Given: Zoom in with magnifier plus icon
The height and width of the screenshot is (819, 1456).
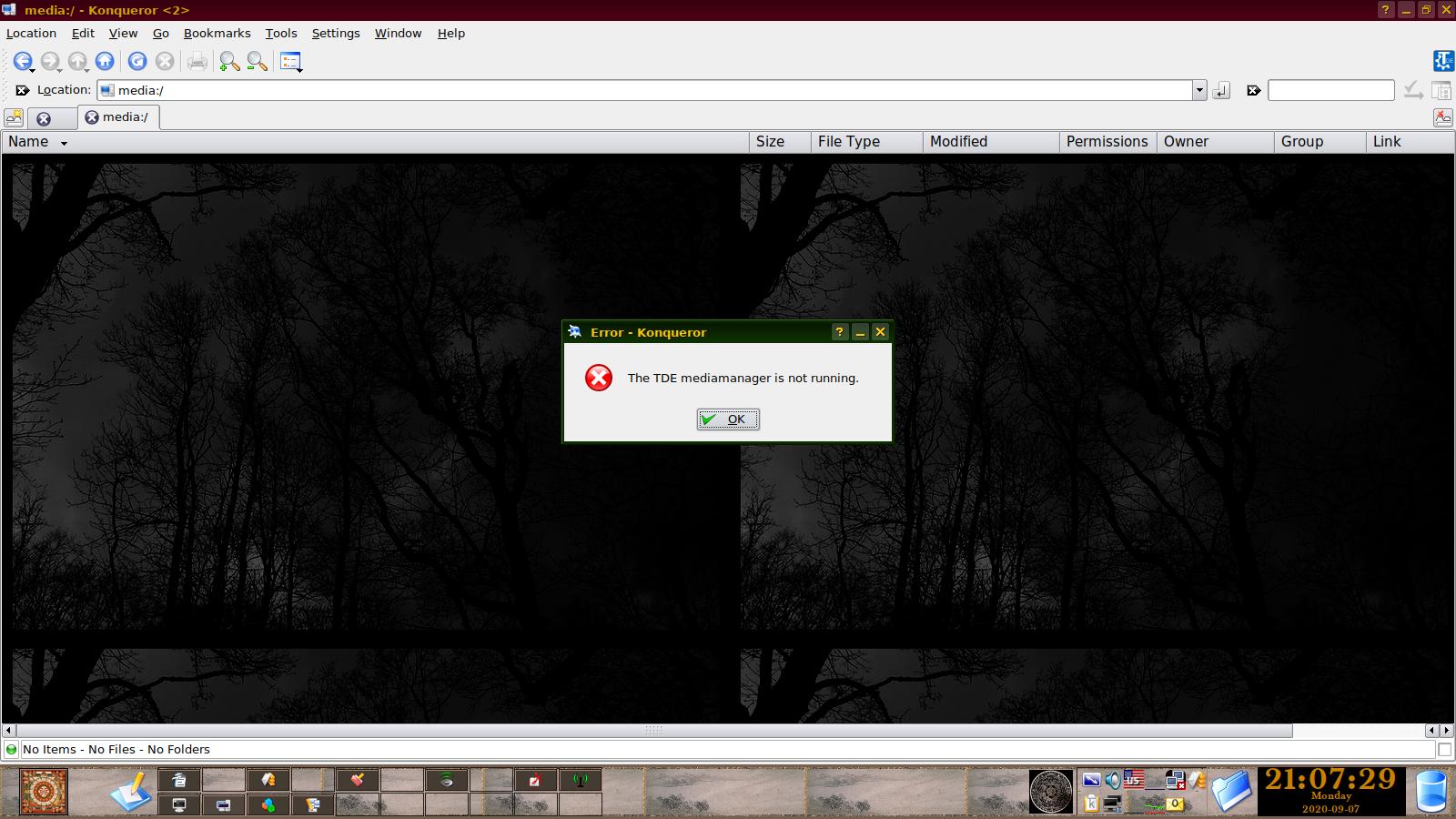Looking at the screenshot, I should [229, 61].
